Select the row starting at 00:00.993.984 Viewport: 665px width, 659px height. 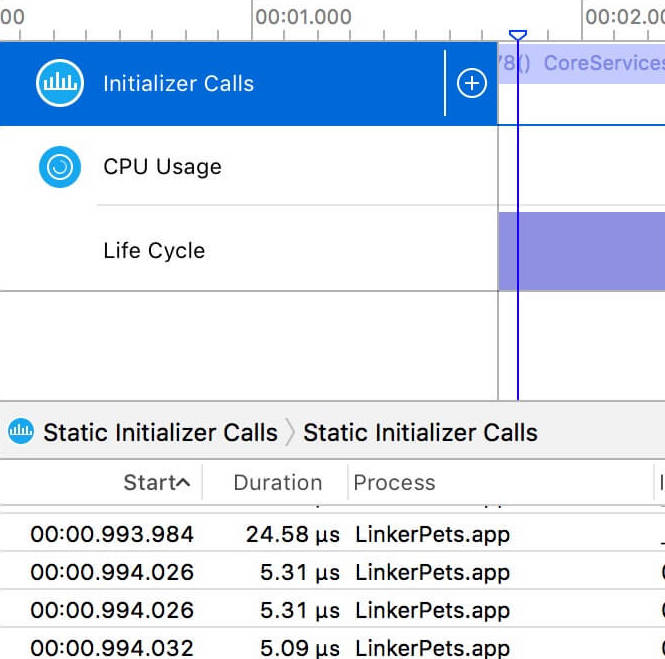click(x=112, y=534)
